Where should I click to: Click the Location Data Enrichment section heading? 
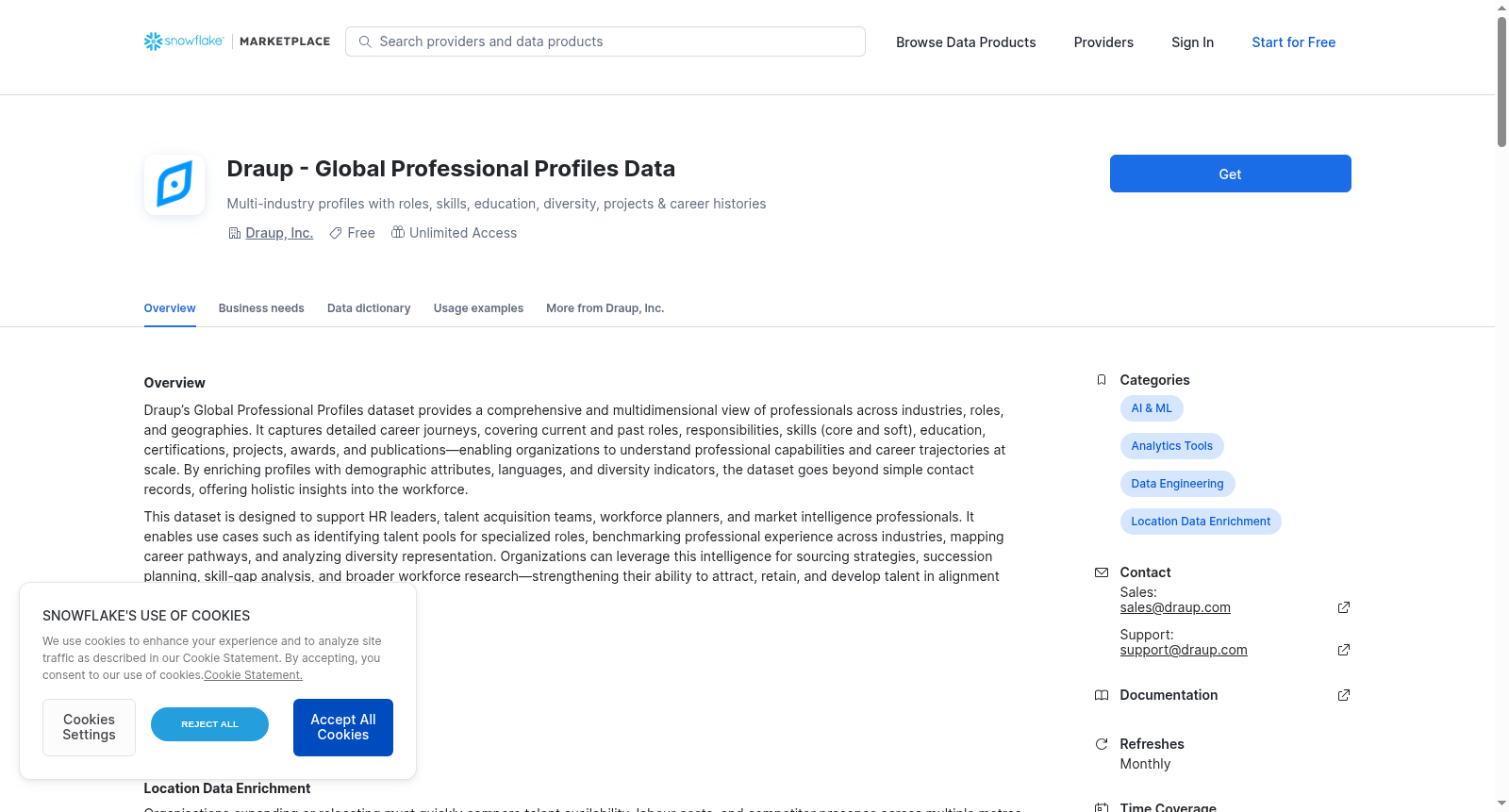pyautogui.click(x=227, y=788)
